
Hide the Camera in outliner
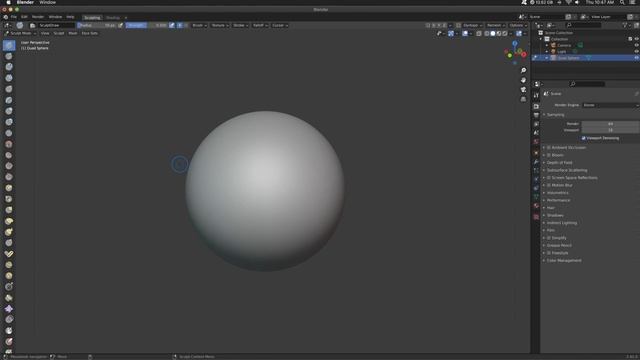636,45
